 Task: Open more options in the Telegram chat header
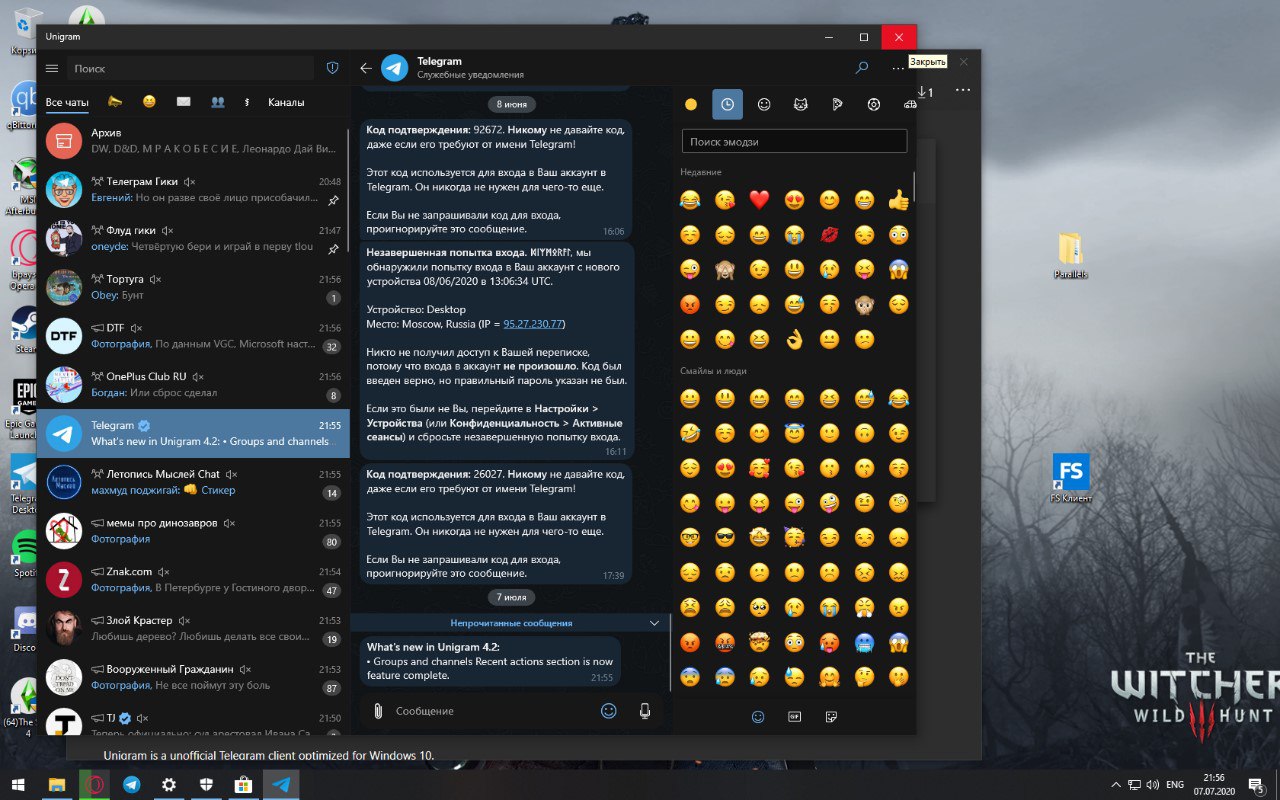pos(898,68)
